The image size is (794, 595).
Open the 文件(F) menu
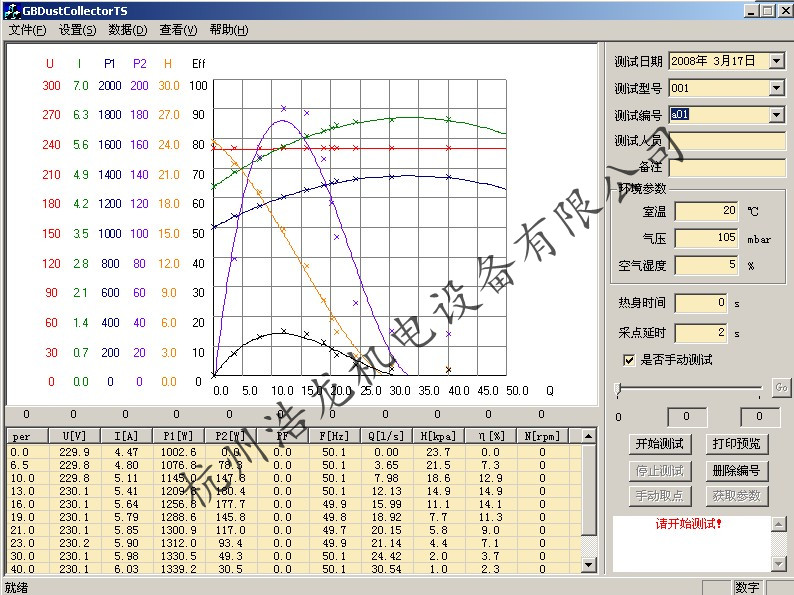(27, 30)
